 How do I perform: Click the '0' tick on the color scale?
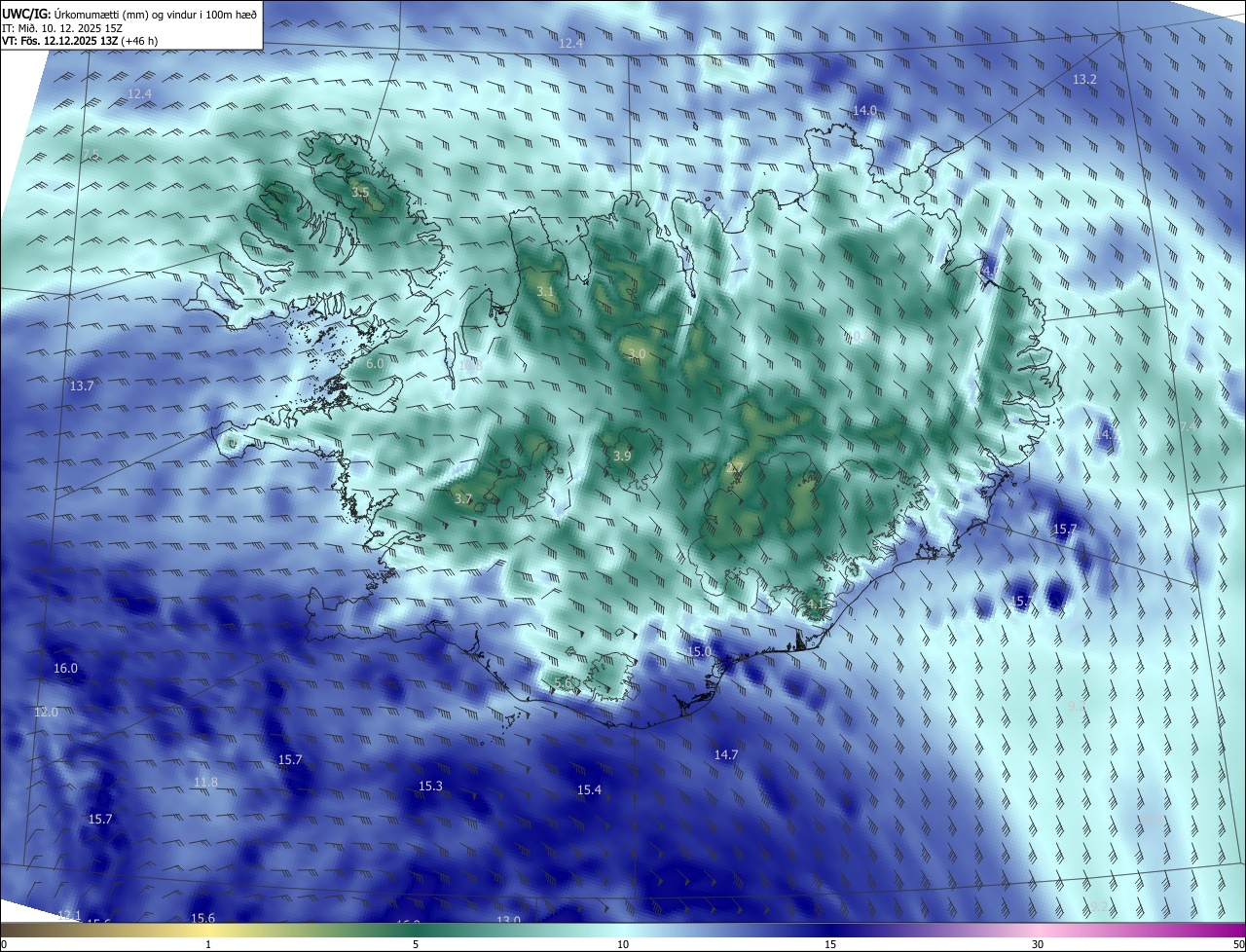[4, 944]
